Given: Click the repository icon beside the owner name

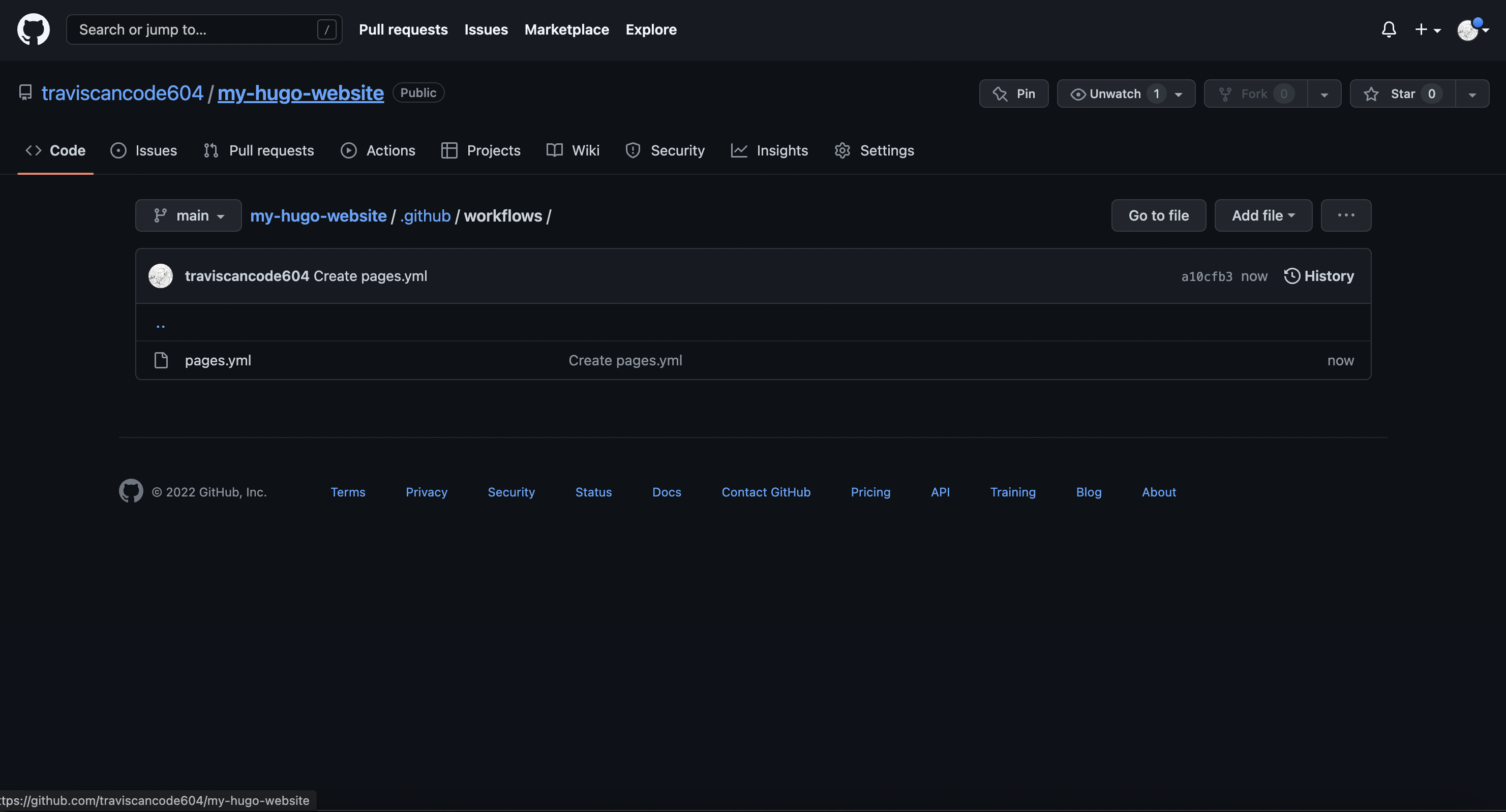Looking at the screenshot, I should click(x=25, y=92).
